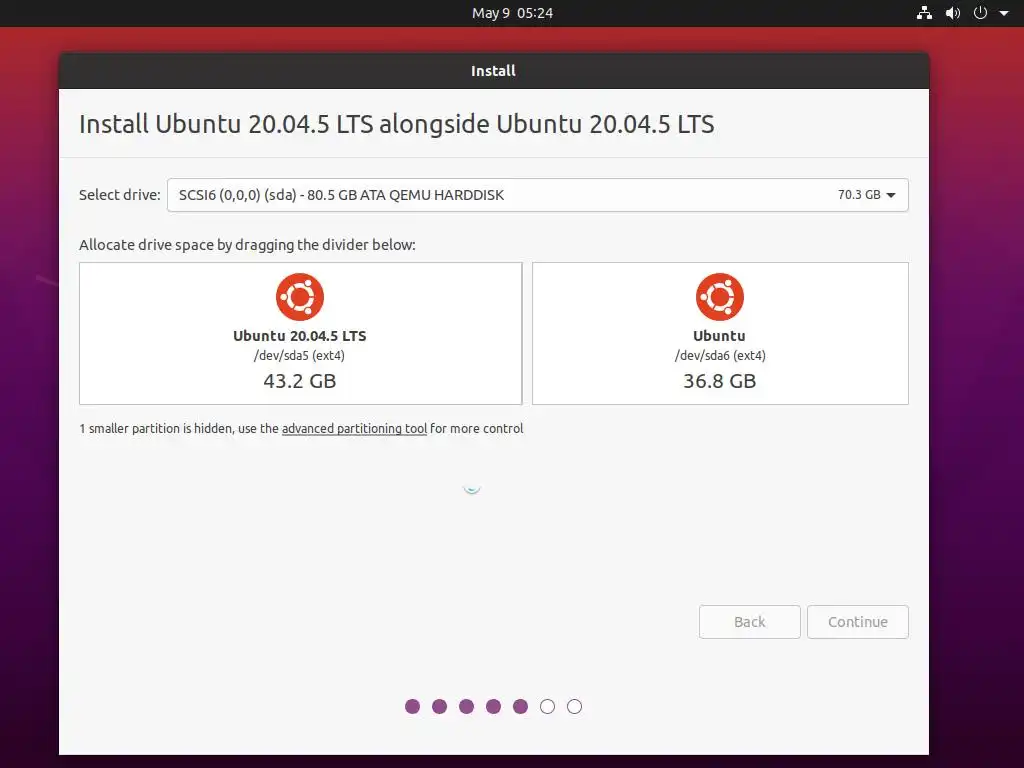Open the Select drive combo box
Image resolution: width=1024 pixels, height=768 pixels.
tap(537, 195)
